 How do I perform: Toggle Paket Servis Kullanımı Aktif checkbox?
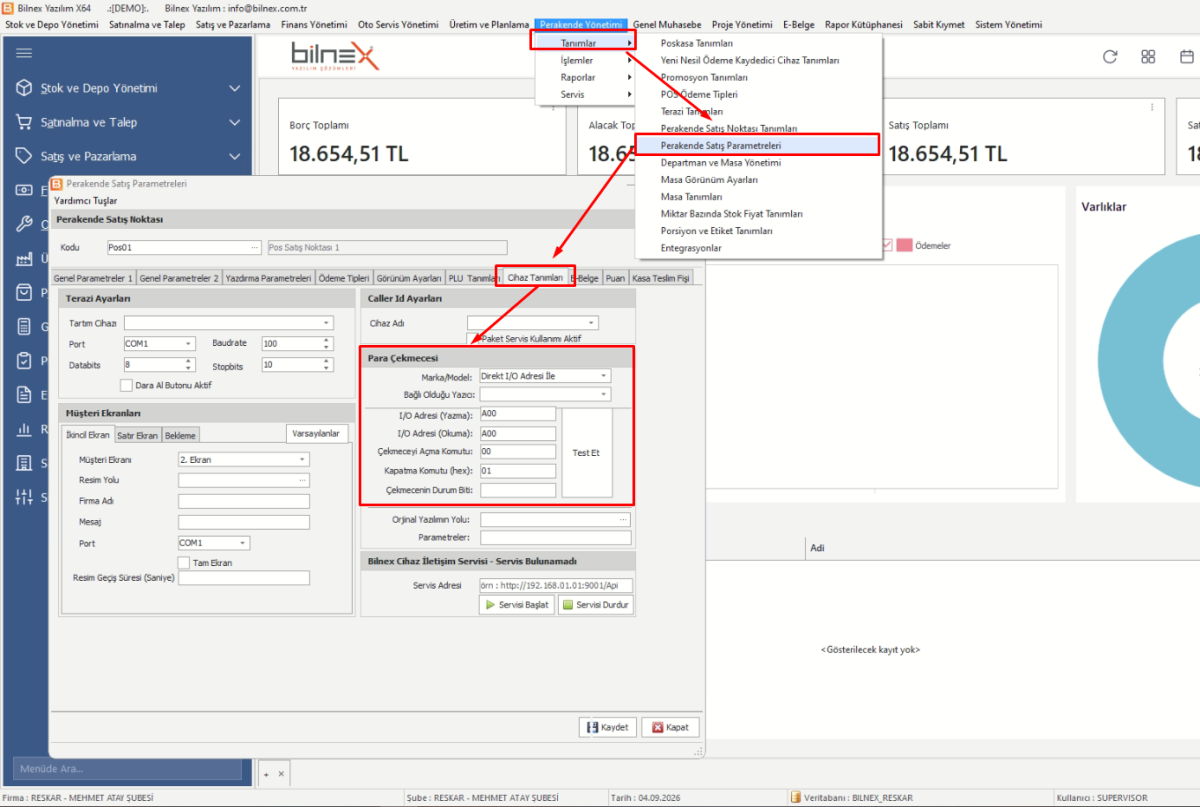[x=473, y=338]
